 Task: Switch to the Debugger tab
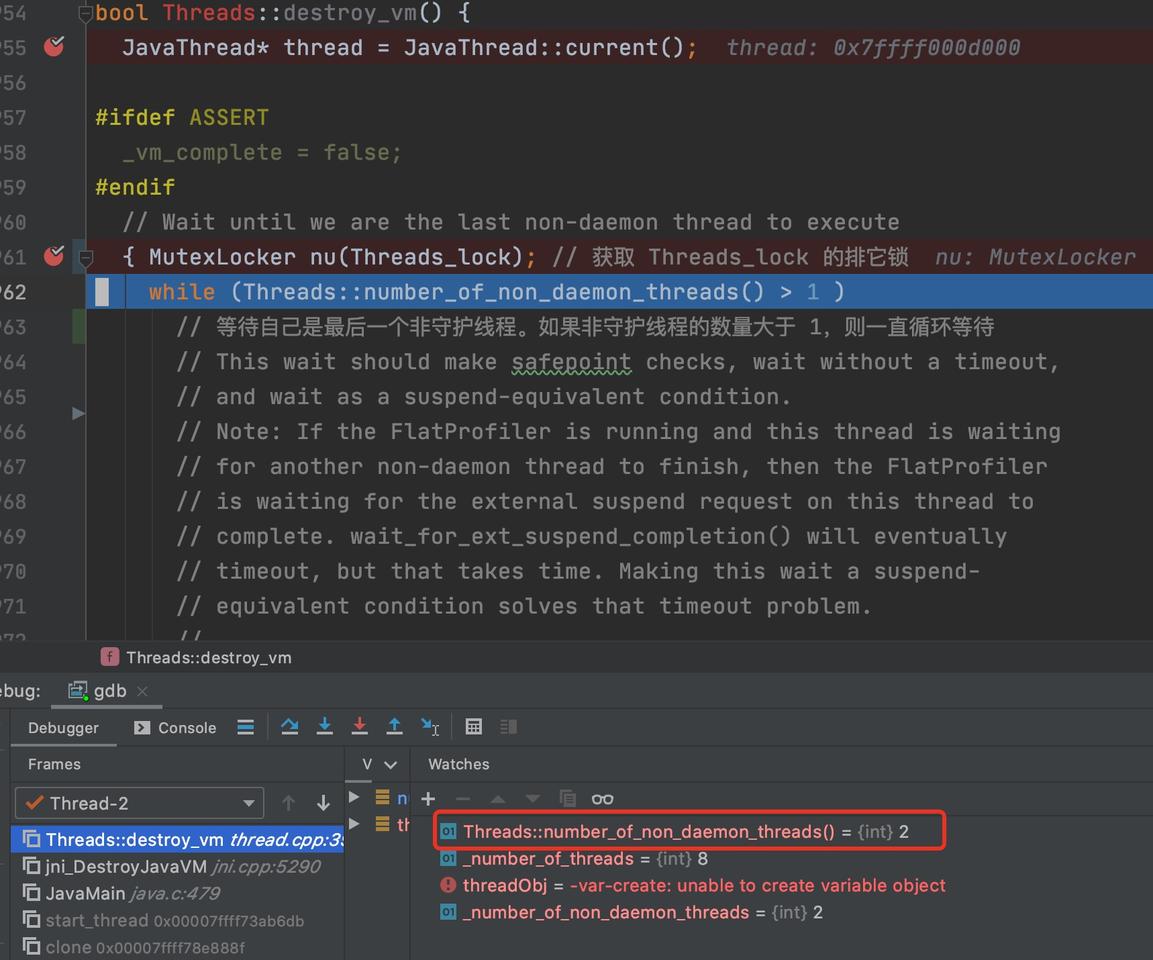63,728
